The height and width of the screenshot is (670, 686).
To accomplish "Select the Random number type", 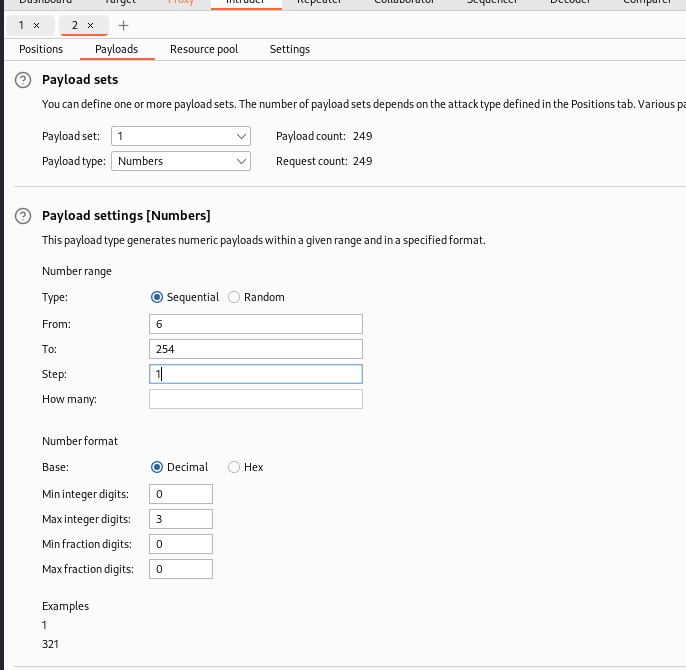I will (x=234, y=297).
